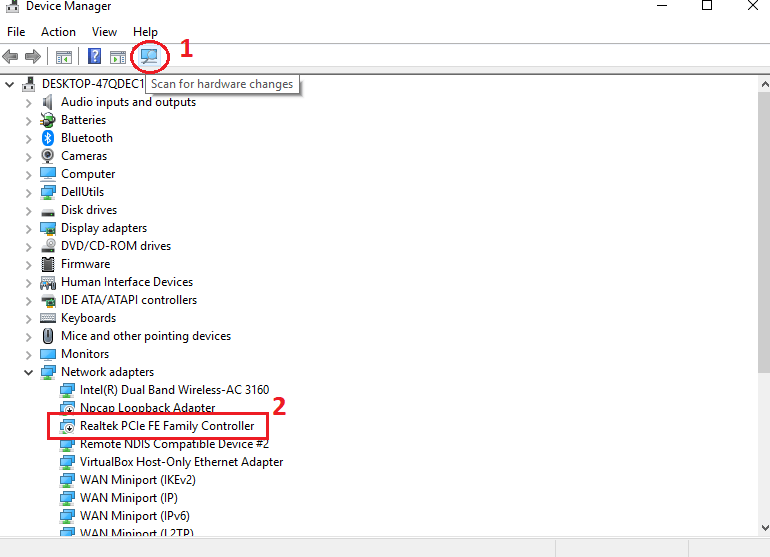Expand the Batteries category
This screenshot has width=770, height=557.
(x=28, y=121)
